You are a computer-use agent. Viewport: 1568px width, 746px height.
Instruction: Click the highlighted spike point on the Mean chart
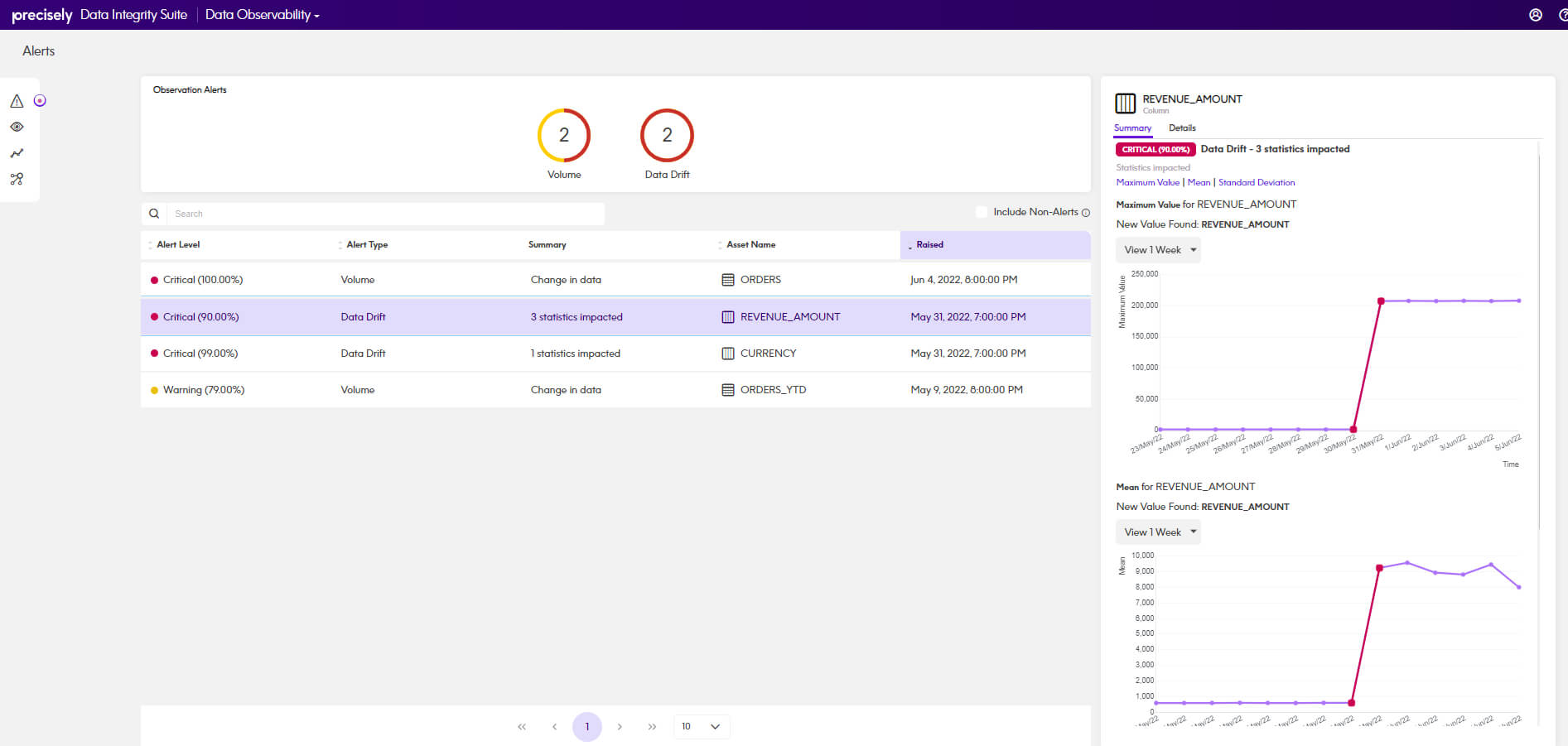[1379, 568]
